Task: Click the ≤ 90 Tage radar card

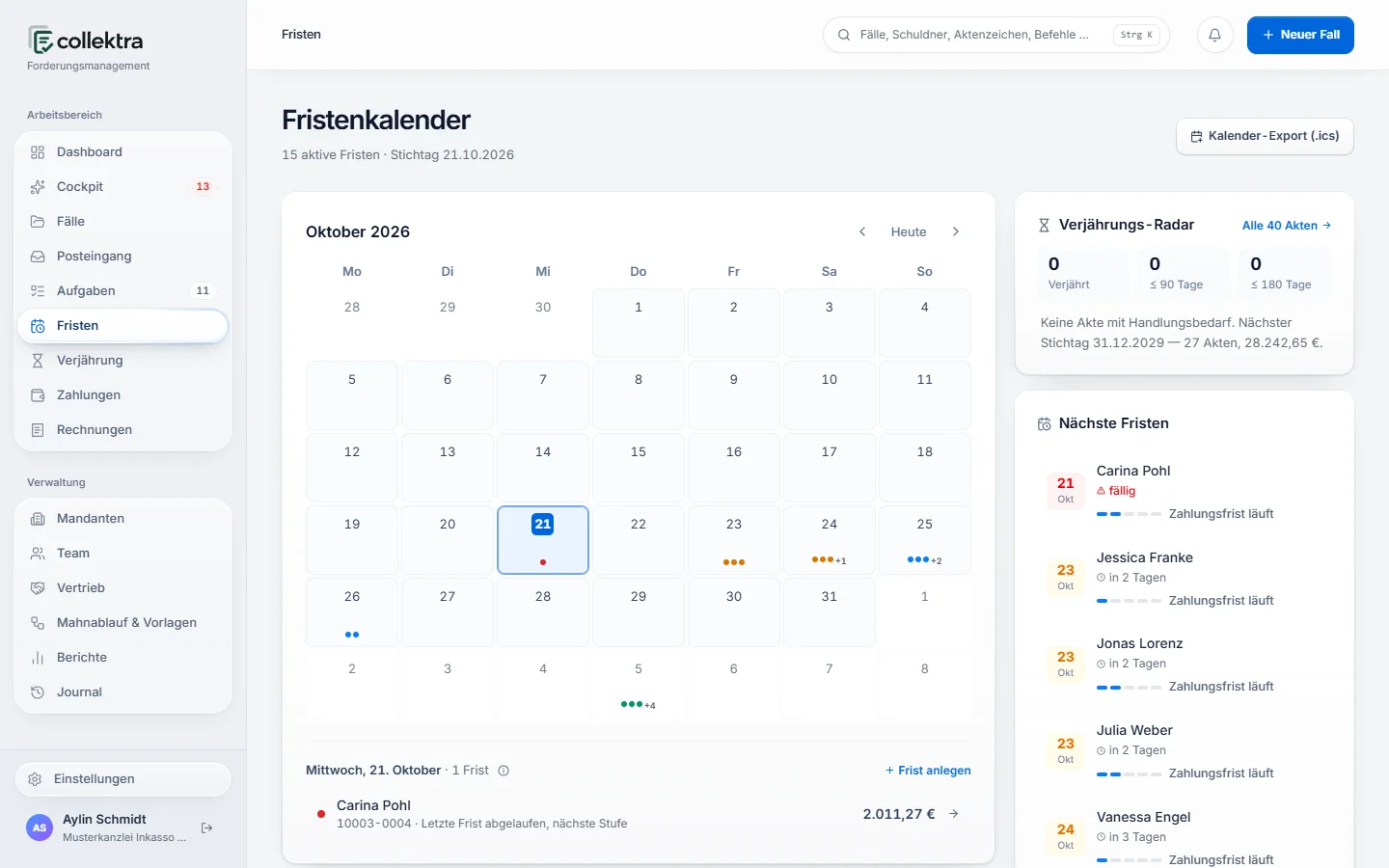Action: pos(1184,273)
